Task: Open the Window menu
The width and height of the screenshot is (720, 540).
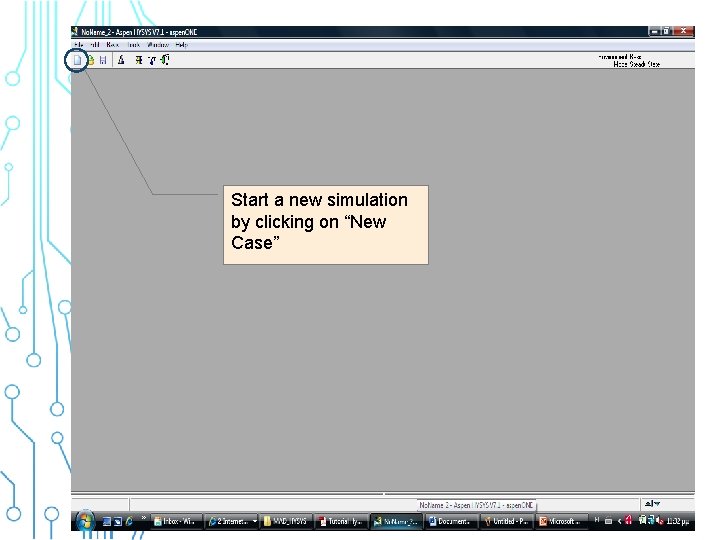Action: click(158, 45)
